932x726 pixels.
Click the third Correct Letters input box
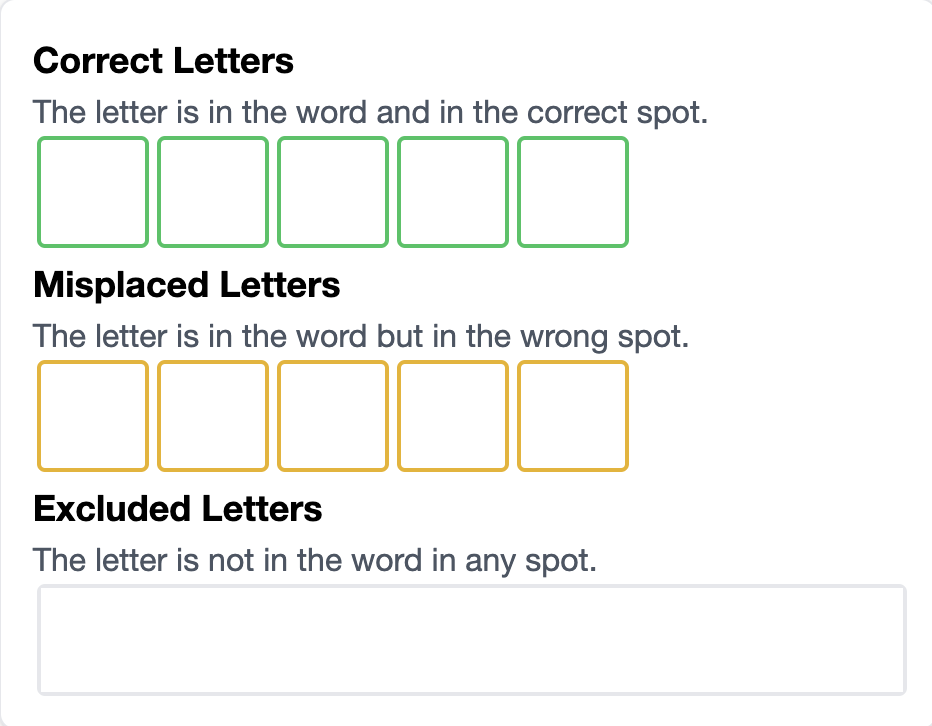(332, 191)
